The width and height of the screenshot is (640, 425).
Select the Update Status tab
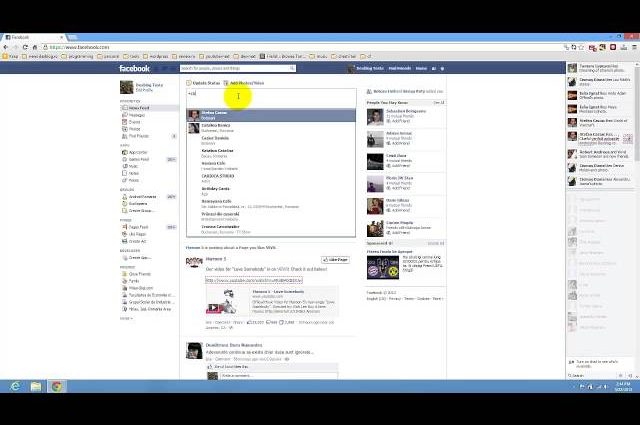(x=203, y=83)
